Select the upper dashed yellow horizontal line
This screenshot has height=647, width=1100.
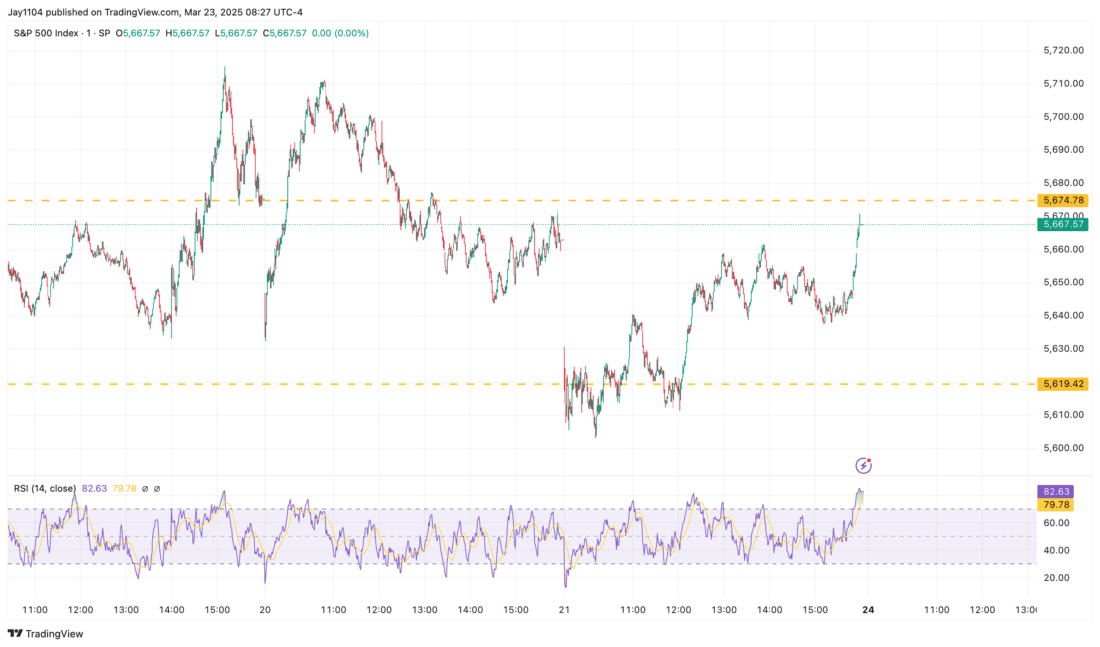500,200
